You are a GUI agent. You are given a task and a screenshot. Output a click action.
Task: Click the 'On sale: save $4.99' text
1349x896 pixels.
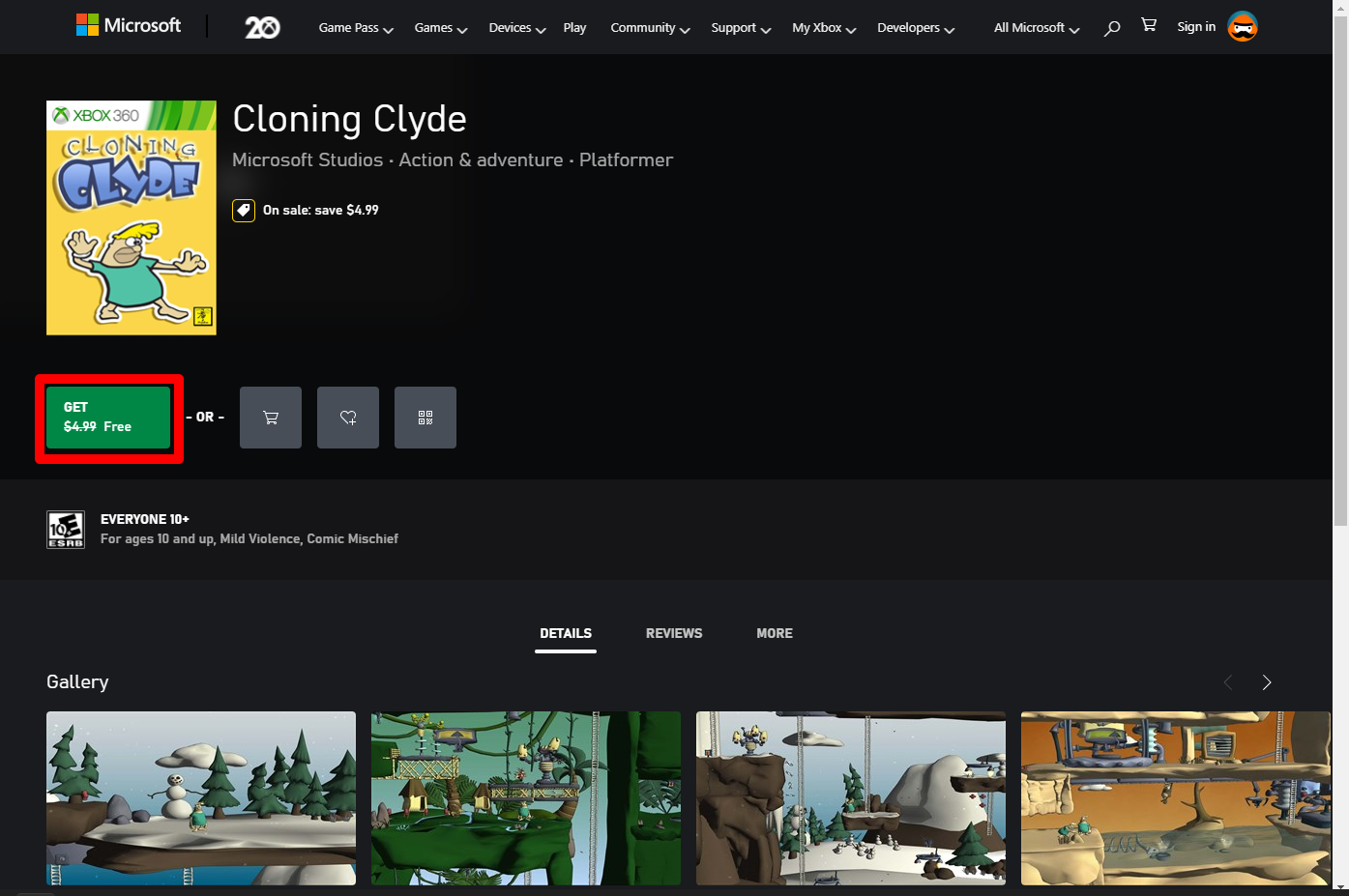[321, 210]
